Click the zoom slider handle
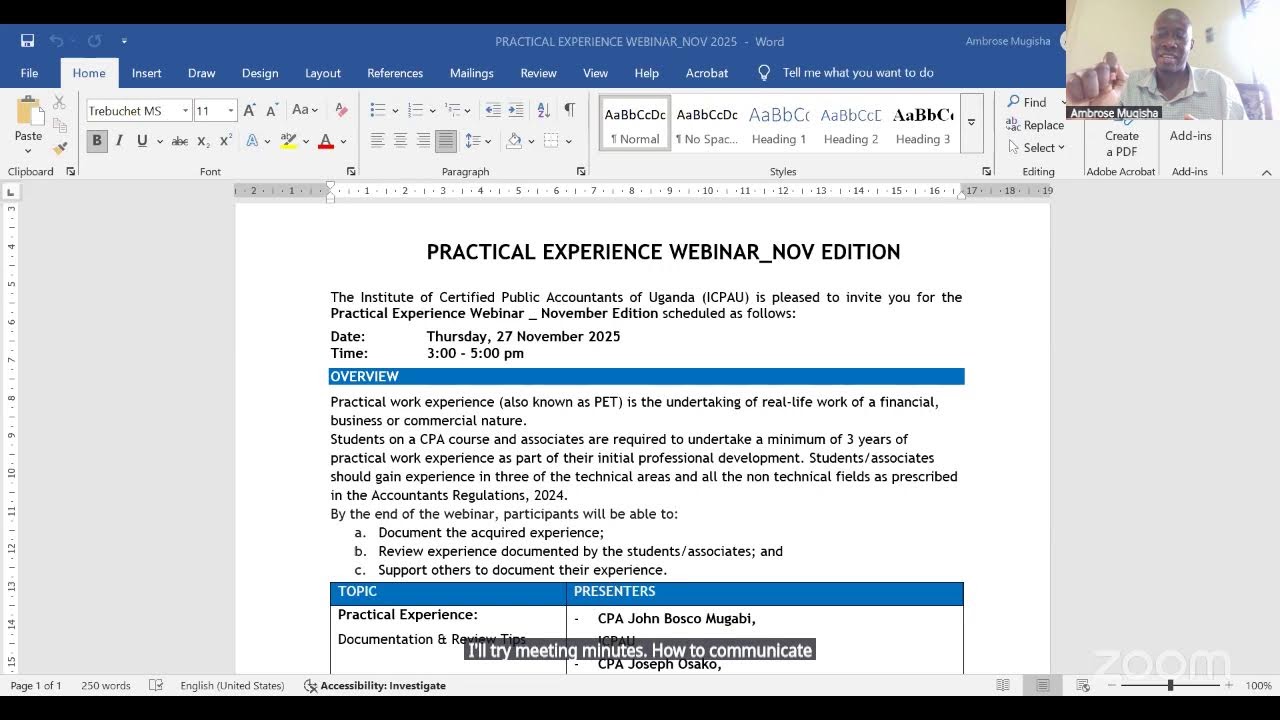This screenshot has height=720, width=1280. [x=1170, y=685]
